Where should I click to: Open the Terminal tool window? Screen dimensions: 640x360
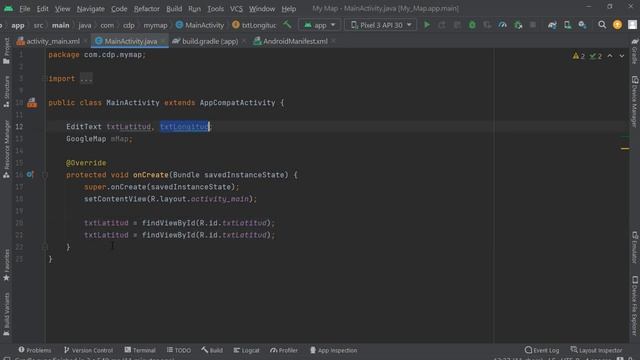coord(140,350)
